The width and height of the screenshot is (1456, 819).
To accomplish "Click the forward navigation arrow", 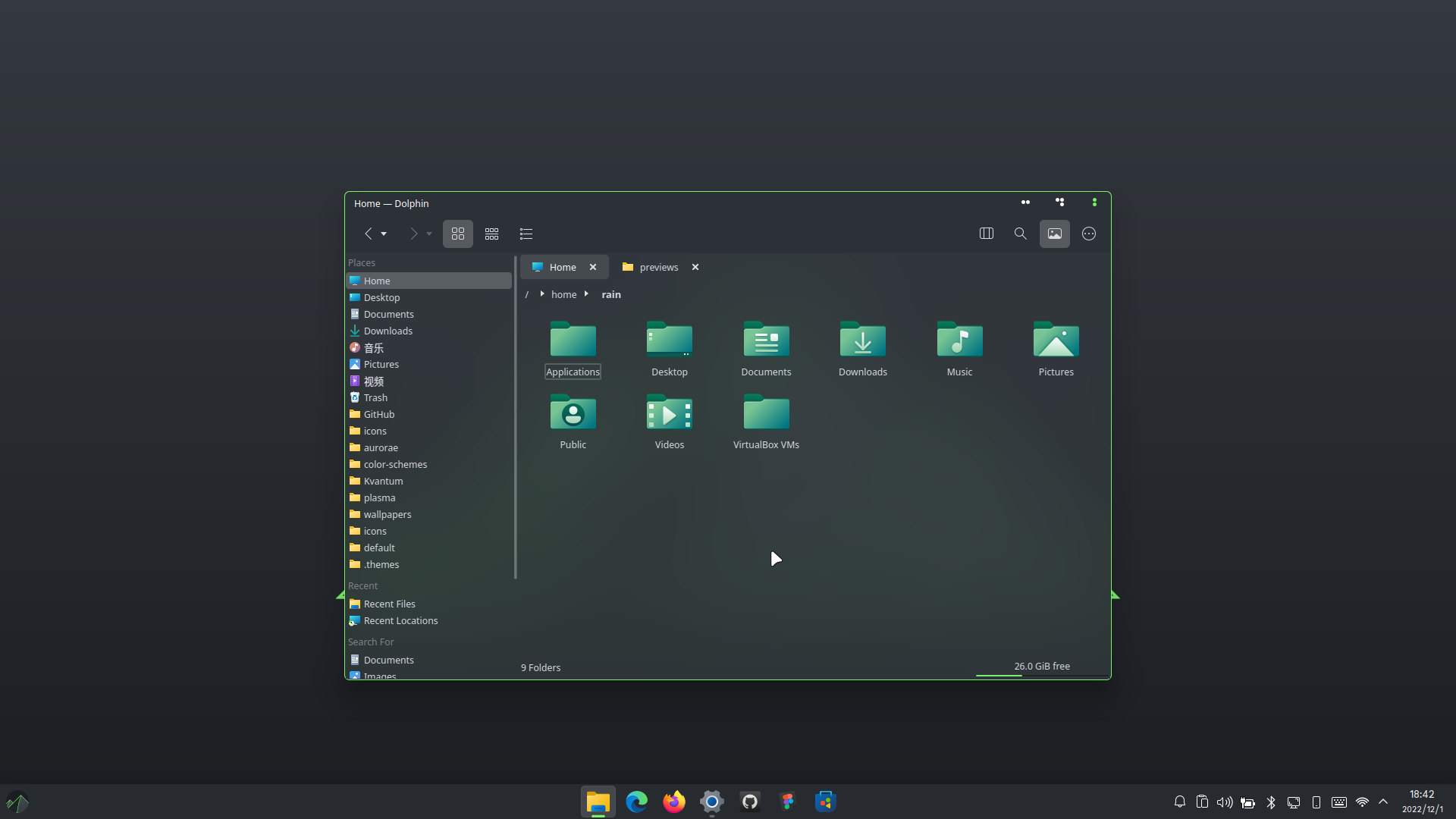I will tap(413, 234).
